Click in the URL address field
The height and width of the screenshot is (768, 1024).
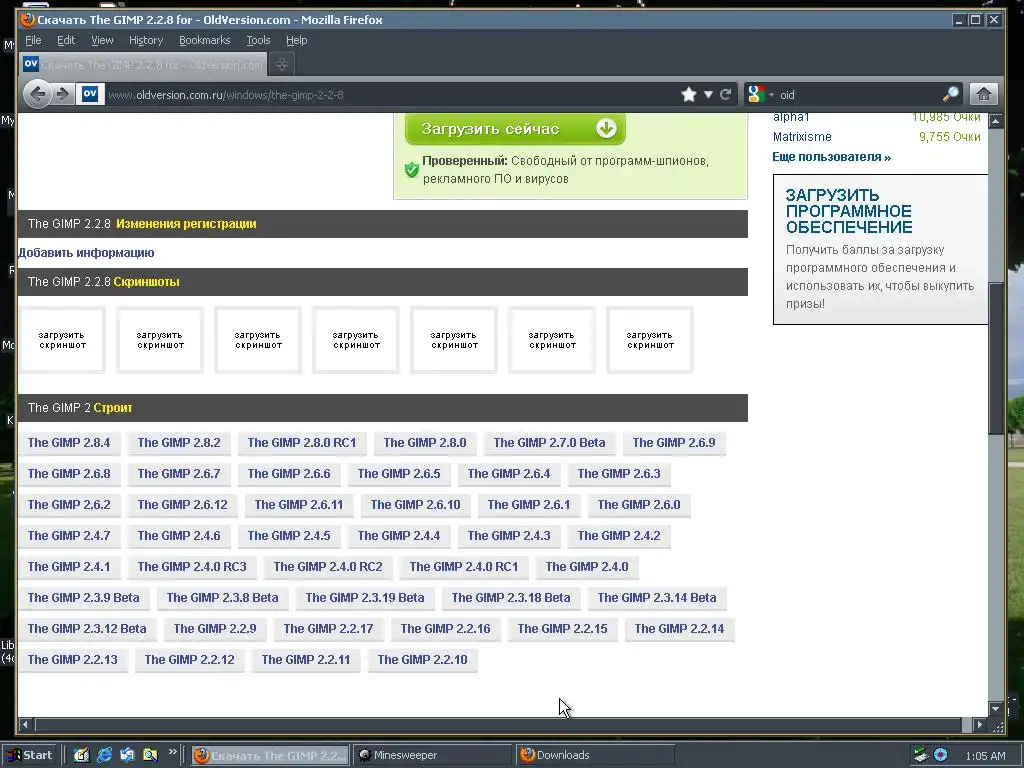tap(392, 95)
